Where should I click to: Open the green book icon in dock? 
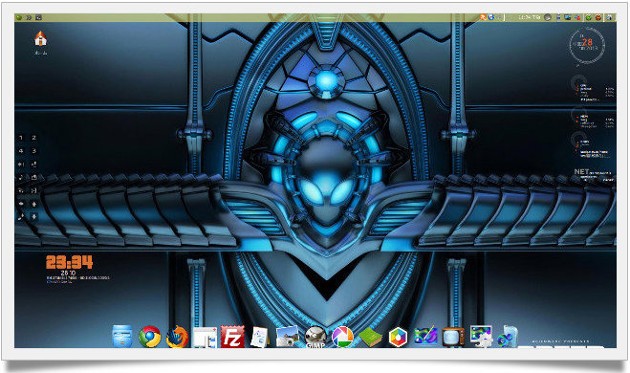(370, 337)
